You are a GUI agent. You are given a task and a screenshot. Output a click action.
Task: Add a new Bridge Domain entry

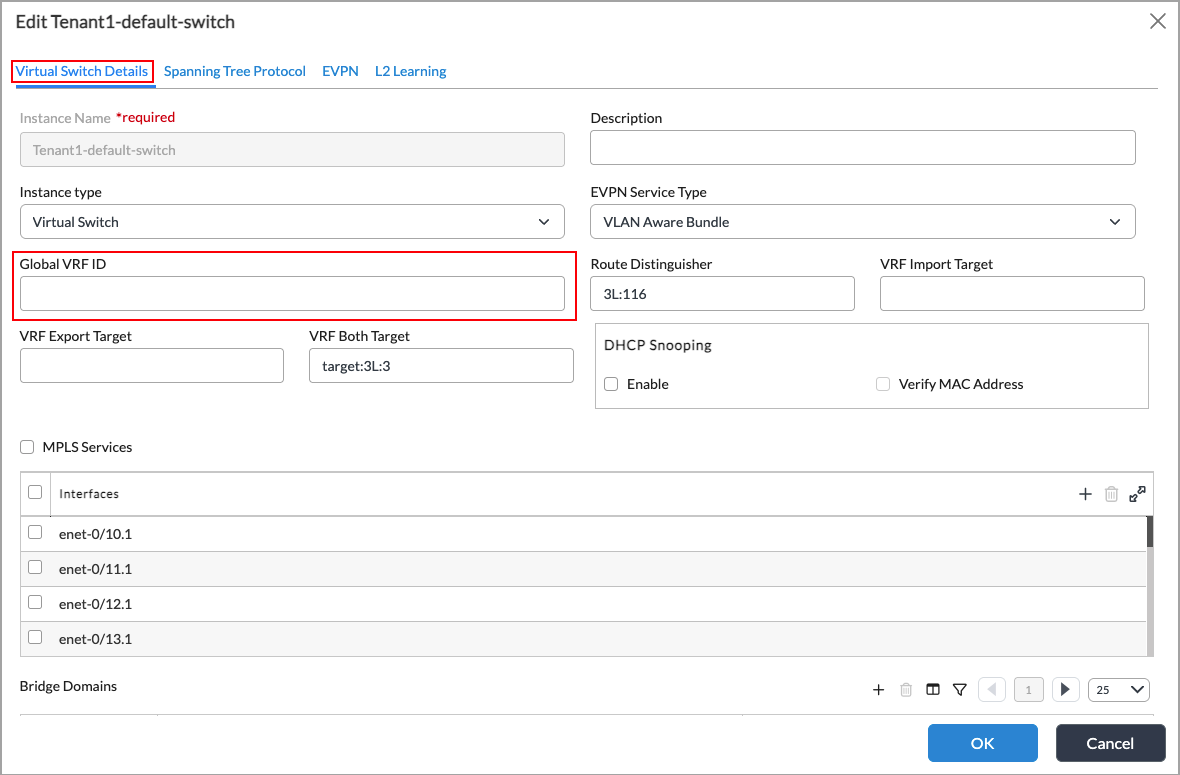(x=879, y=689)
